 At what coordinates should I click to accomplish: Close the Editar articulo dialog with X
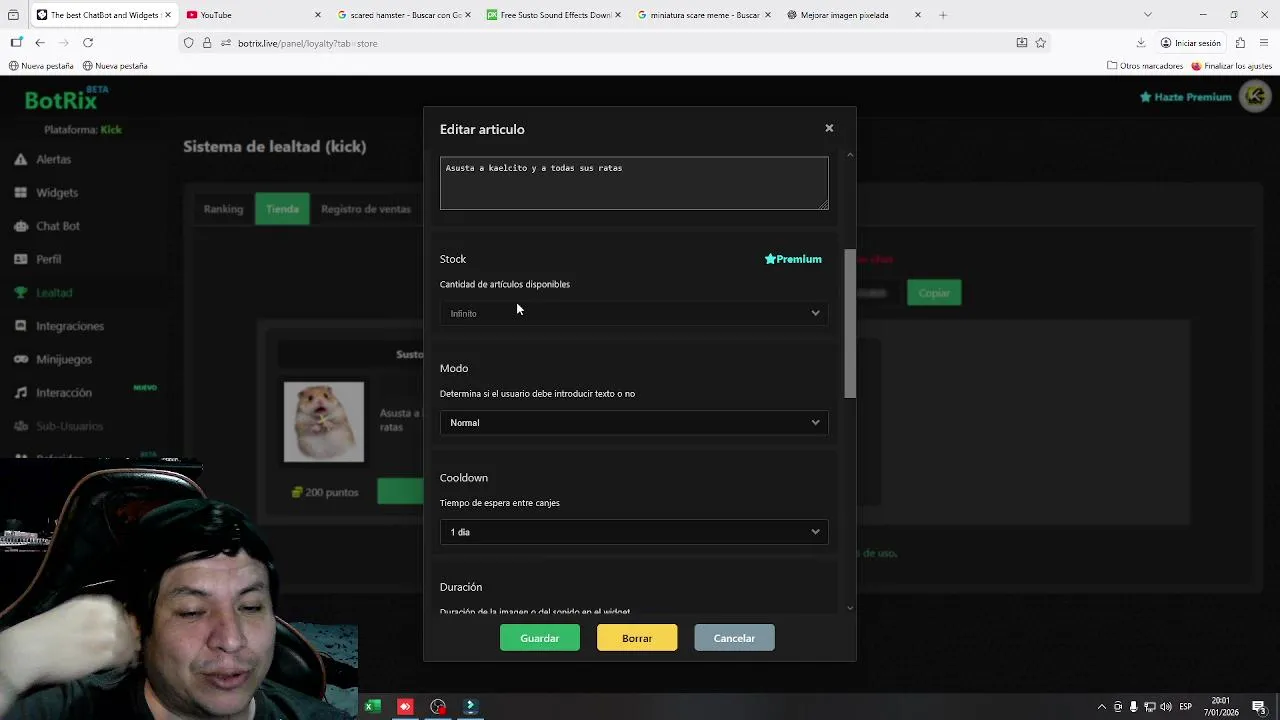click(829, 128)
